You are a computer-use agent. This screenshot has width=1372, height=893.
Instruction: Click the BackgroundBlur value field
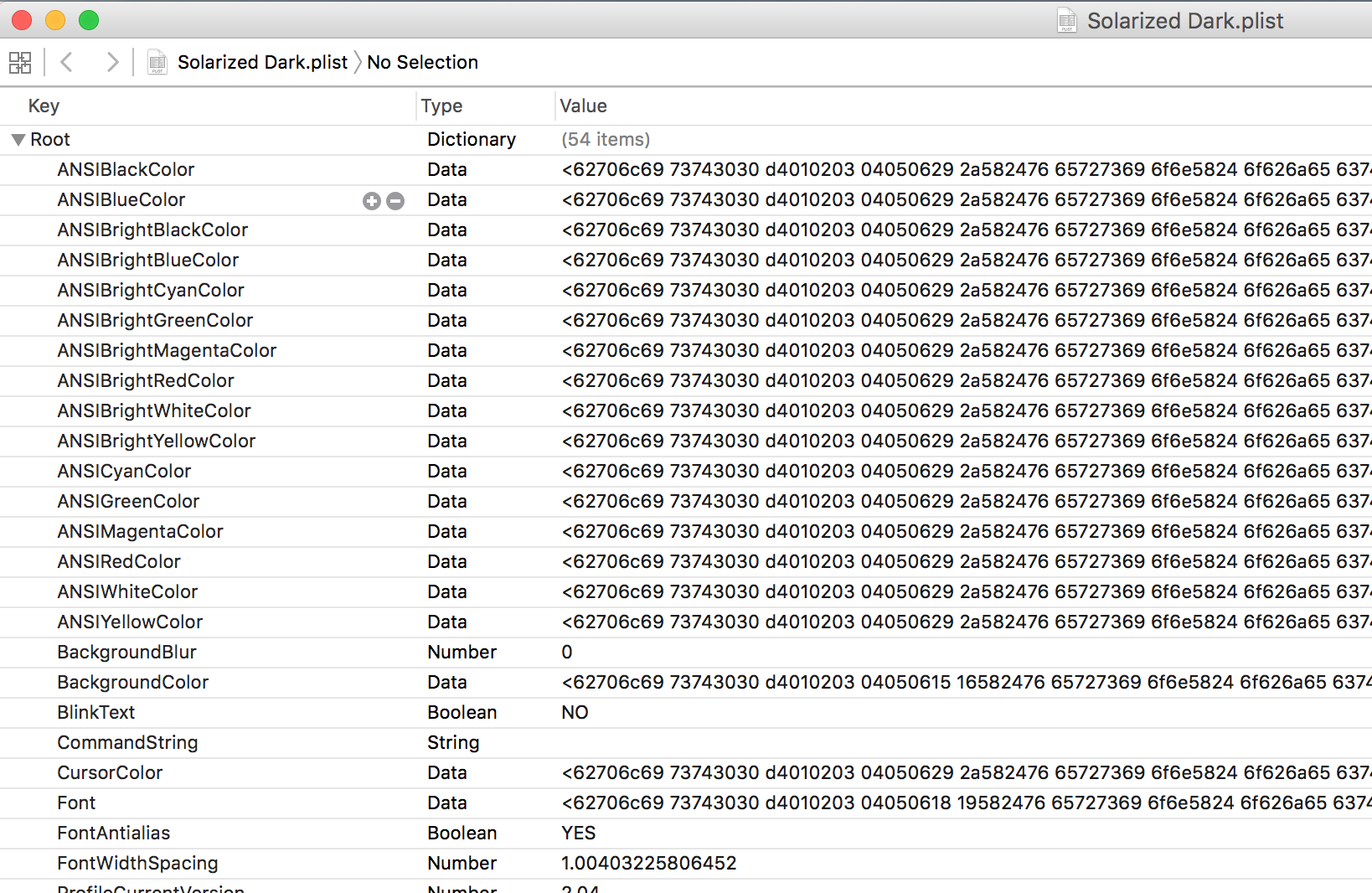[567, 652]
